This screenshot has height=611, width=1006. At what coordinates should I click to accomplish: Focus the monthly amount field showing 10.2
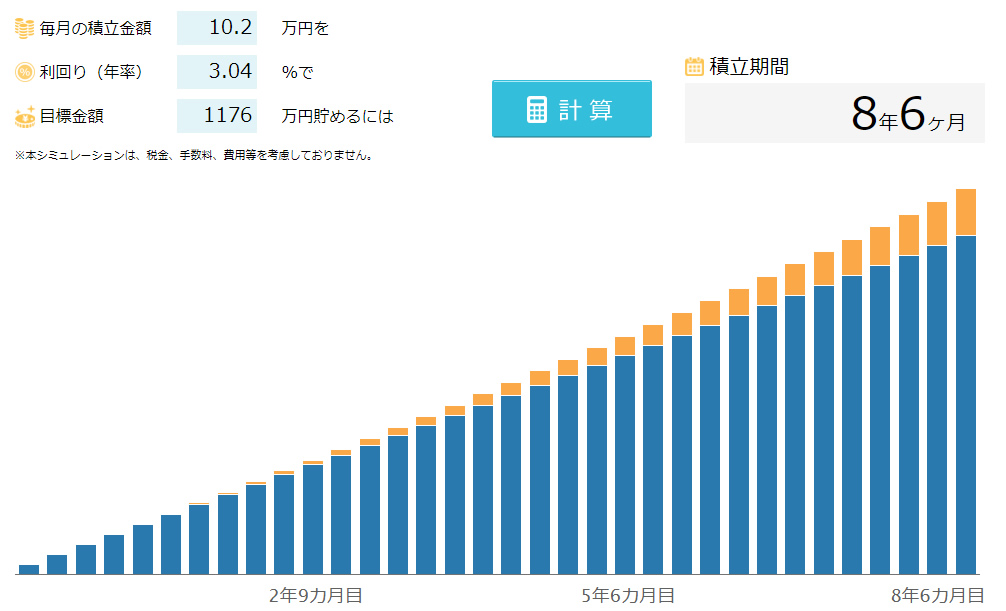217,28
